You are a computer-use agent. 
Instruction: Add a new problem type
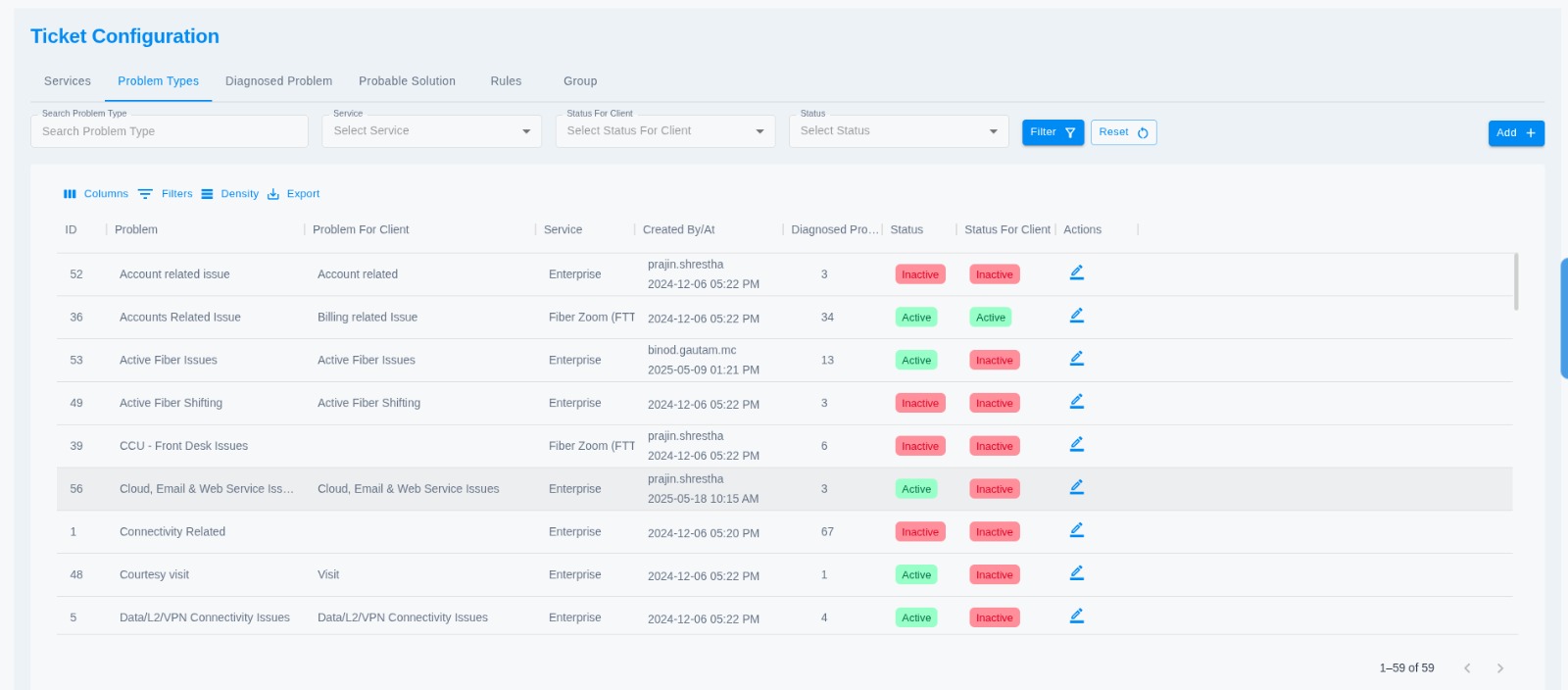pos(1516,133)
